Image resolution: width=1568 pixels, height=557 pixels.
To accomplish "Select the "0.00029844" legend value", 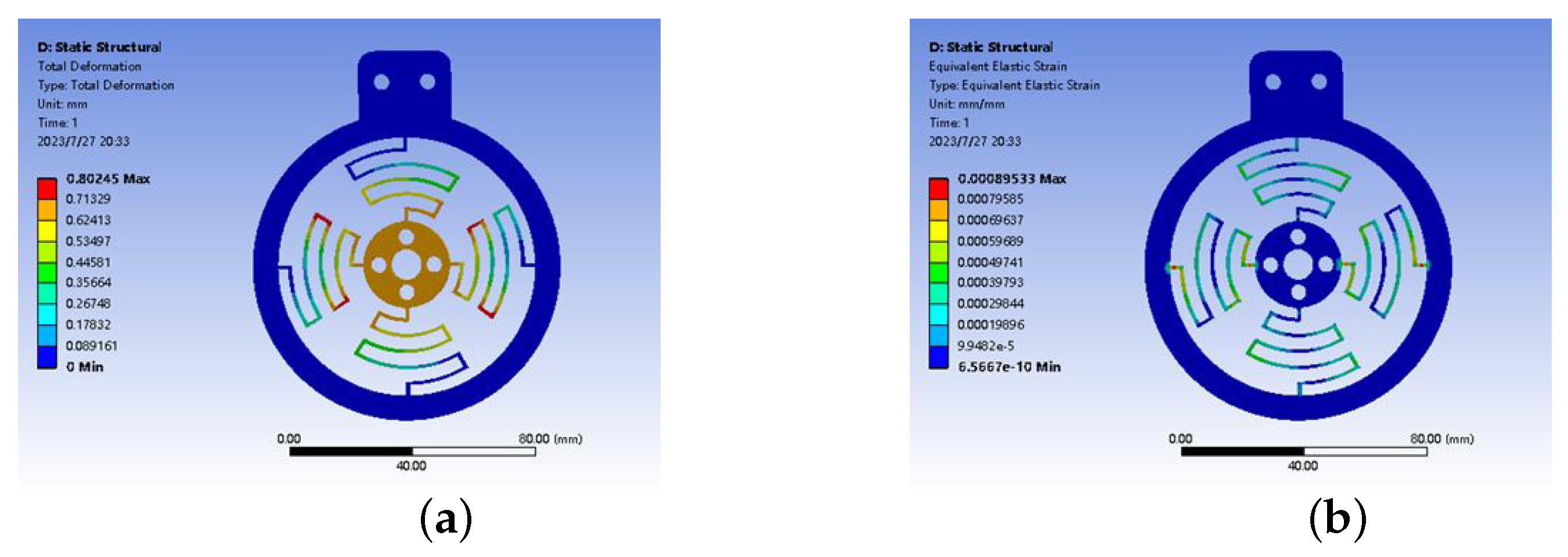I will [x=990, y=304].
